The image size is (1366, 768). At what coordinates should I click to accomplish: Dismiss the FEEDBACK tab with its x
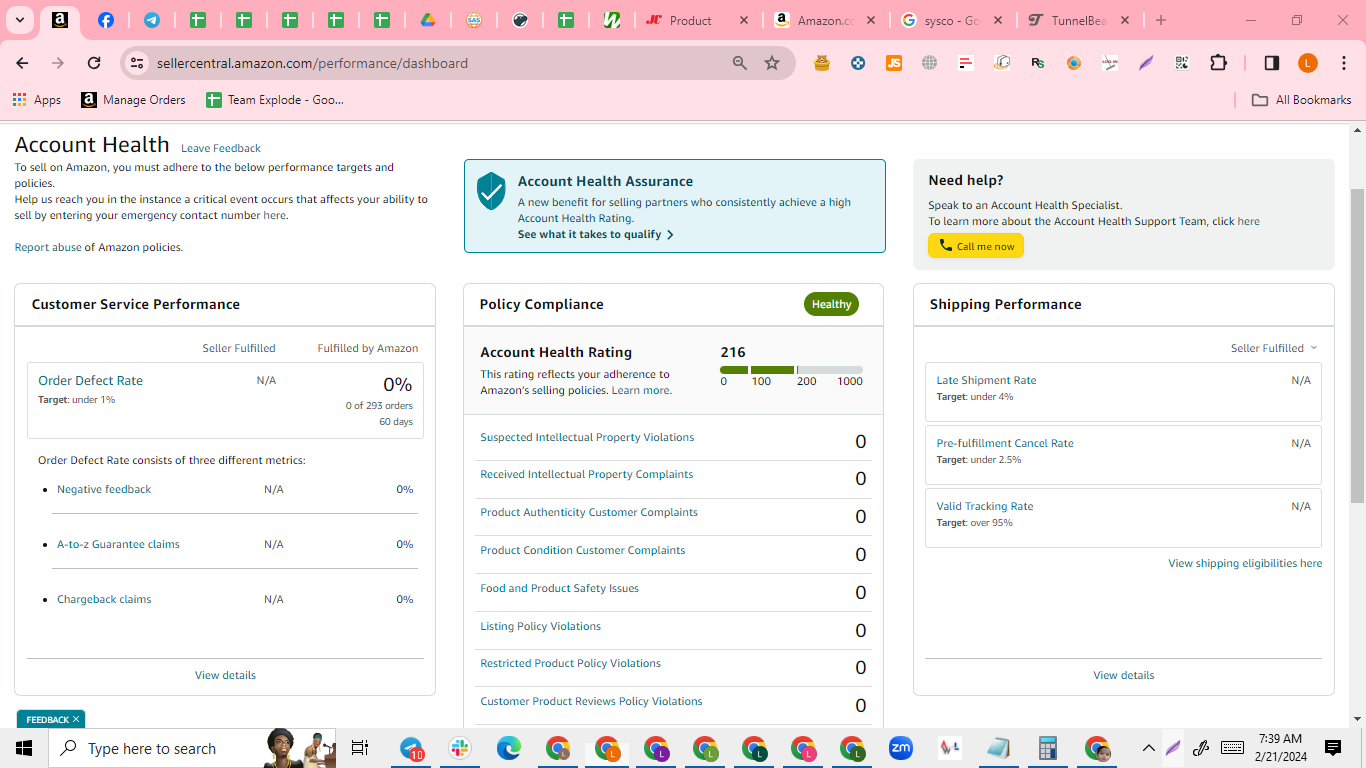[76, 719]
